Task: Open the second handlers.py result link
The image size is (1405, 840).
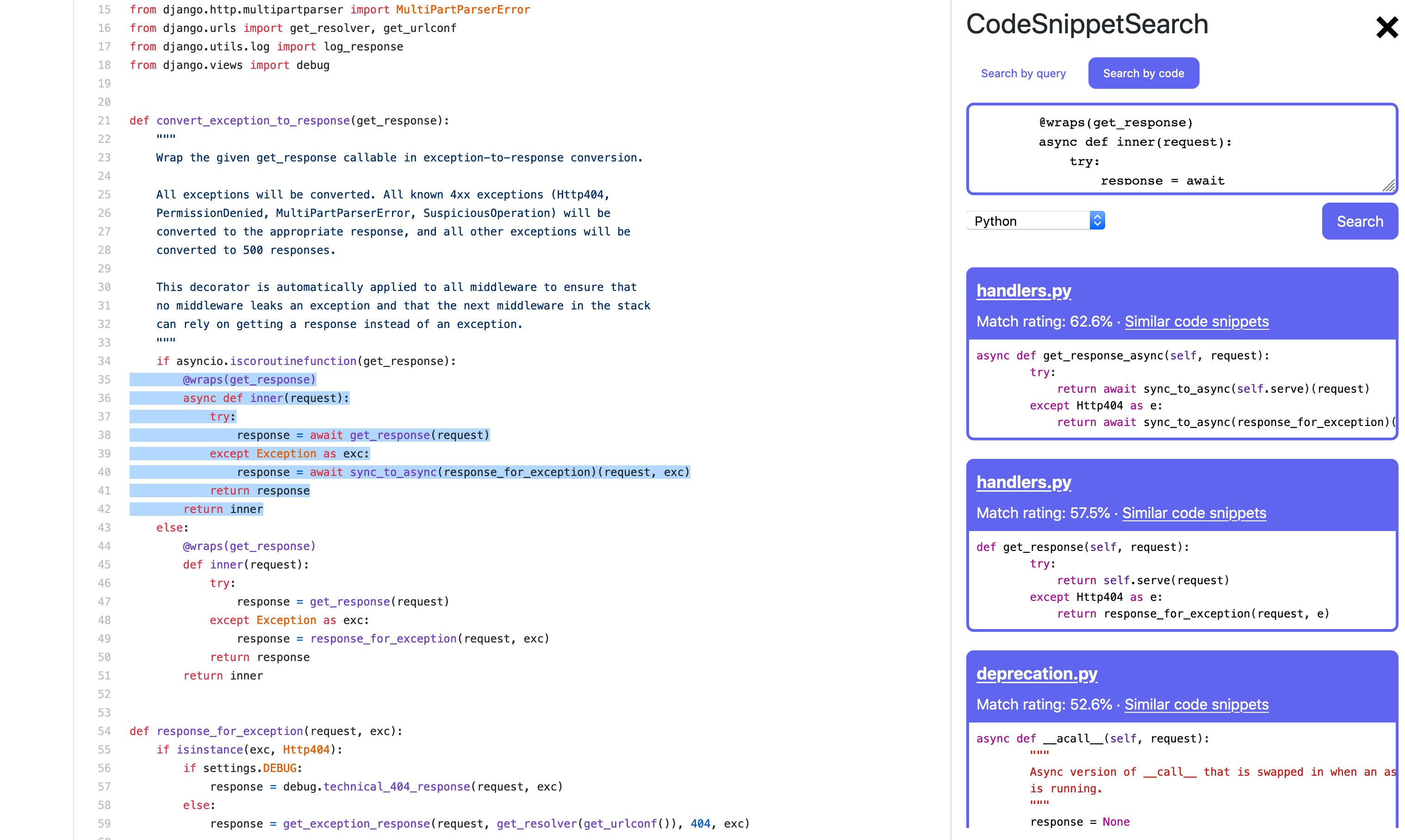Action: (1023, 482)
